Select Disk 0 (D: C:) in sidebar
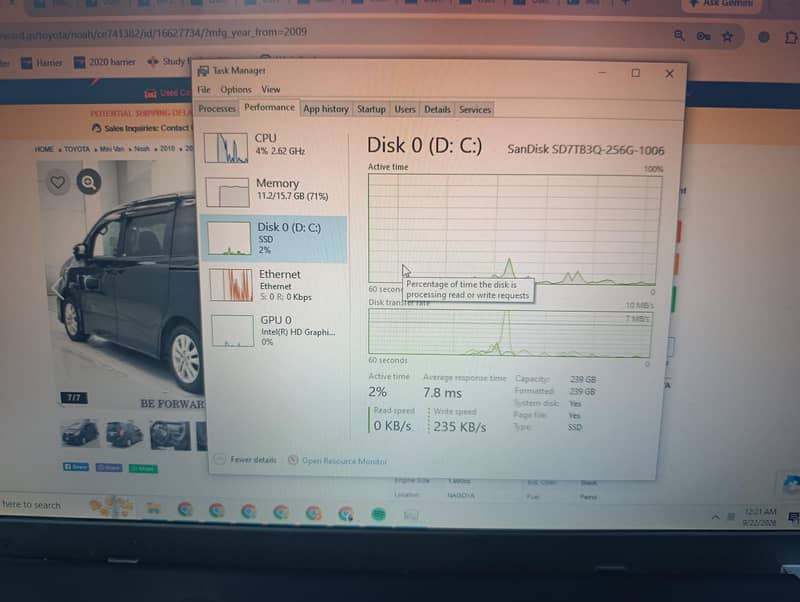This screenshot has height=602, width=800. [x=274, y=239]
